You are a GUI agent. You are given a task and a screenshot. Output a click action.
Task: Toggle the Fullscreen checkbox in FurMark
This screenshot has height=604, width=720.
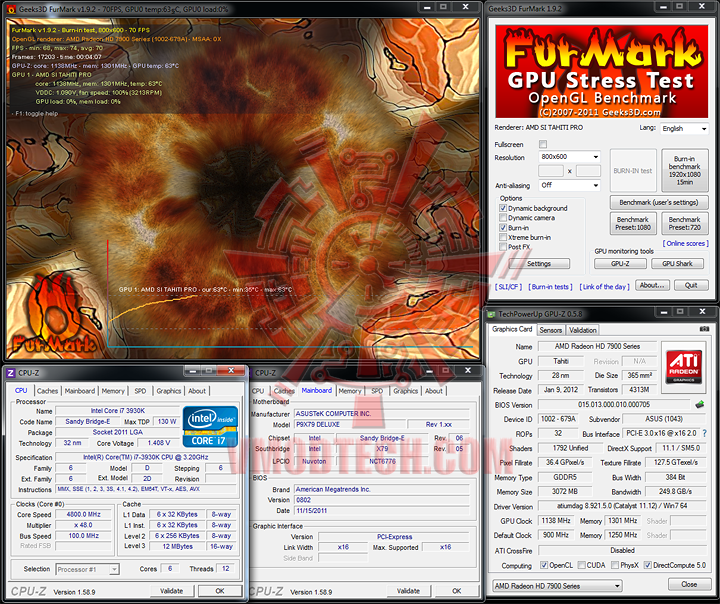543,144
